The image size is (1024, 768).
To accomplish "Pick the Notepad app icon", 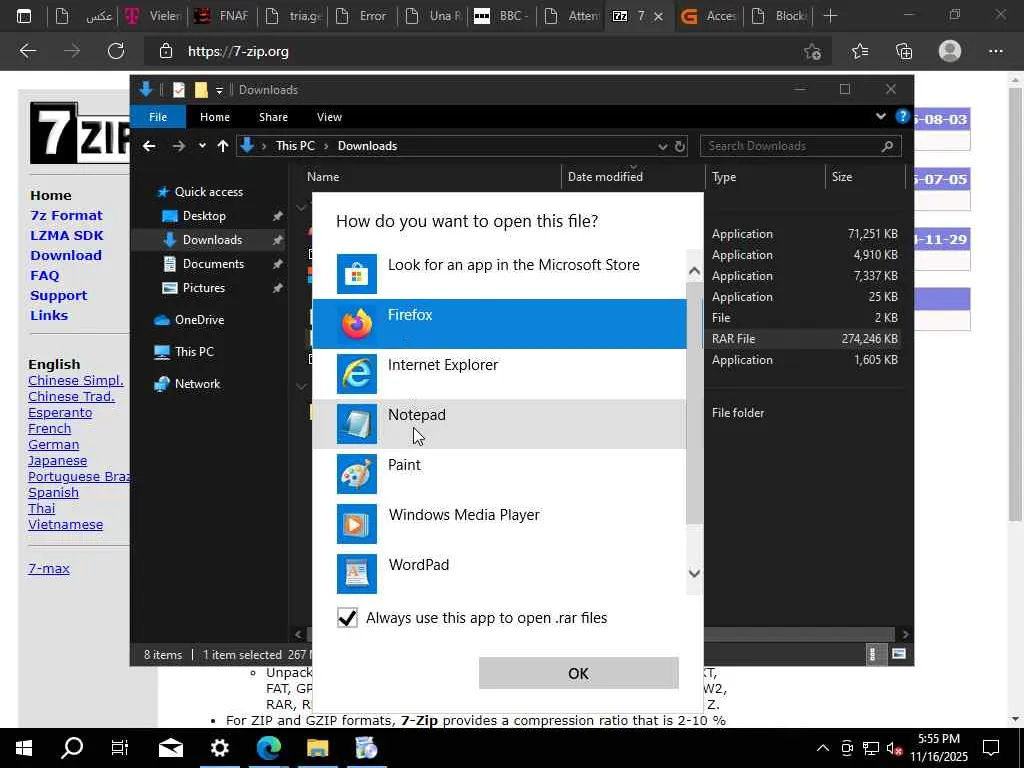I will point(357,424).
